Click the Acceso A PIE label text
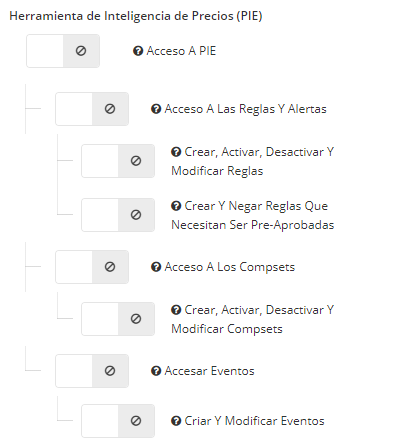The image size is (408, 445). click(181, 51)
